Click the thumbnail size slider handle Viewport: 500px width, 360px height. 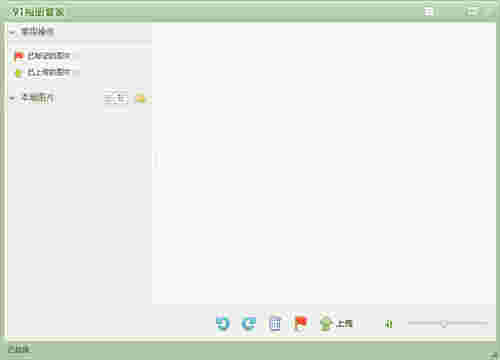[x=444, y=323]
